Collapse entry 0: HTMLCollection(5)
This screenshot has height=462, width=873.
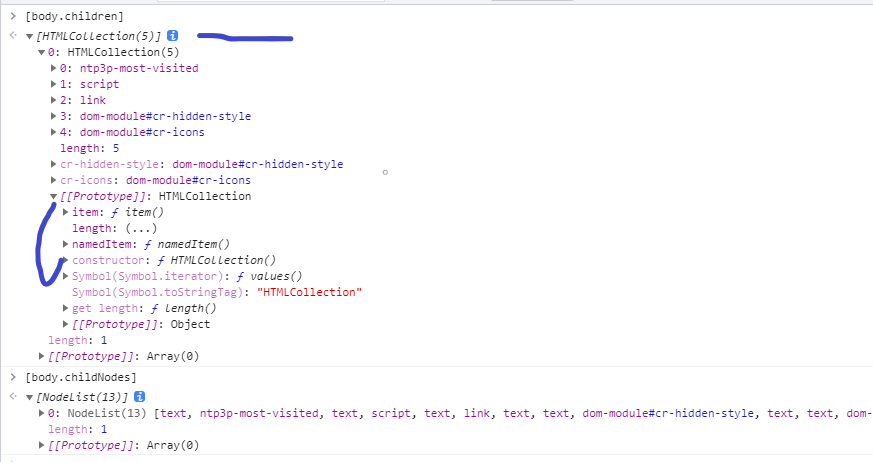click(x=41, y=52)
